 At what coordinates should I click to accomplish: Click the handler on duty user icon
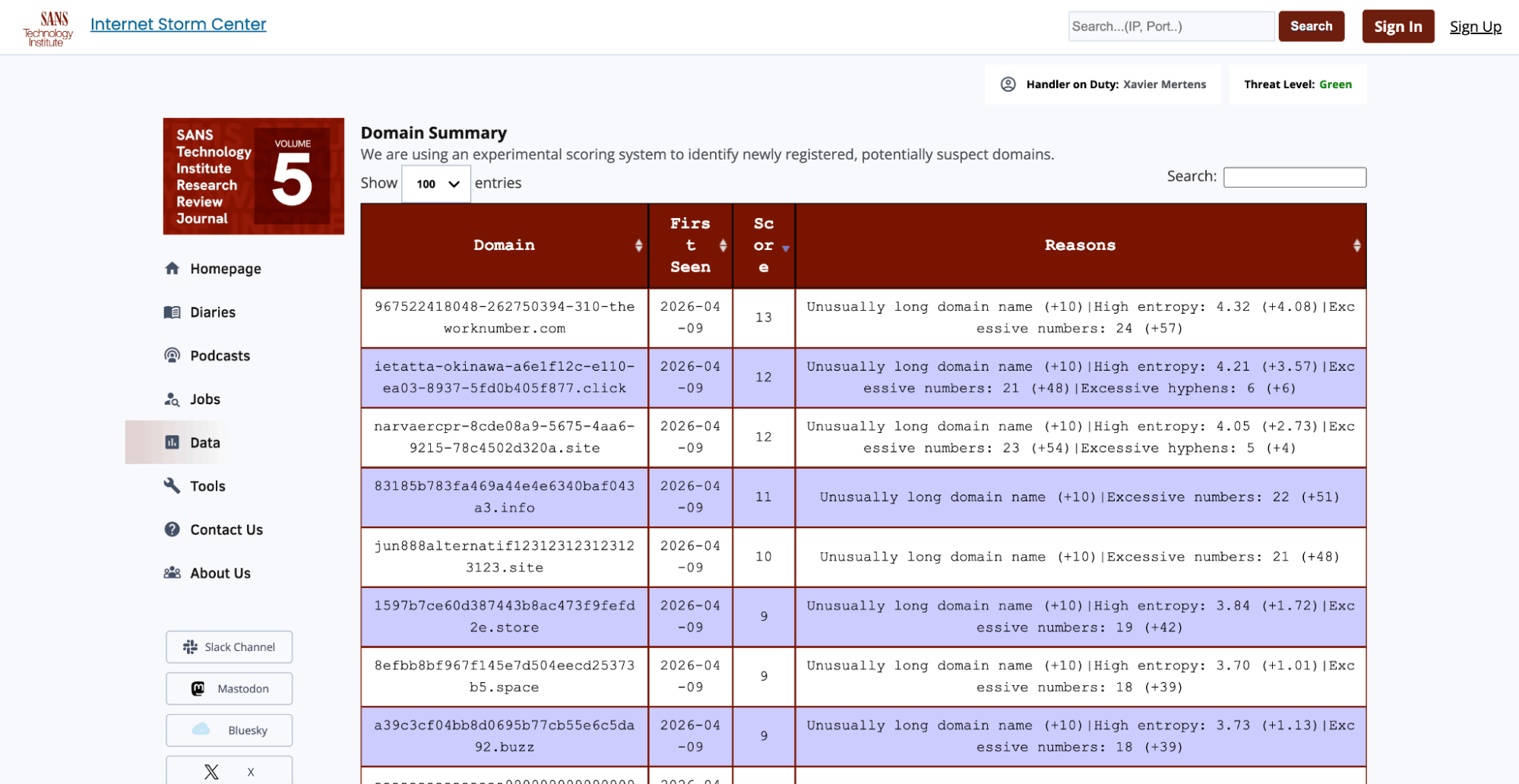click(1008, 84)
